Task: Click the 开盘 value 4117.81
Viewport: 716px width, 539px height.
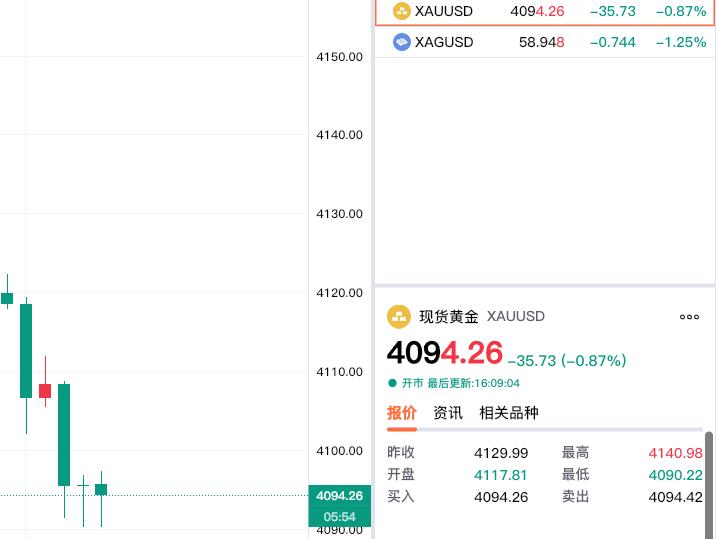Action: point(501,475)
